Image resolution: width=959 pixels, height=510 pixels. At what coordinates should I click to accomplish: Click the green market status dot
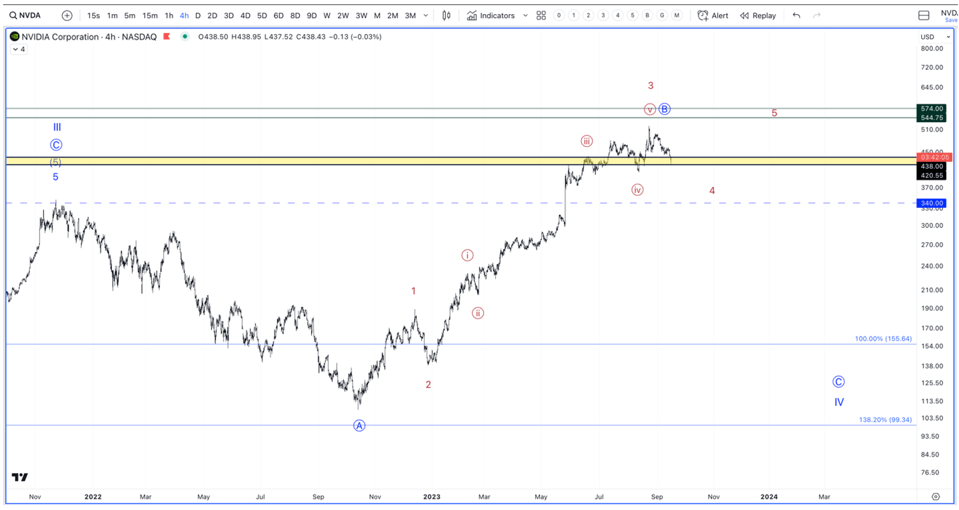tap(184, 37)
